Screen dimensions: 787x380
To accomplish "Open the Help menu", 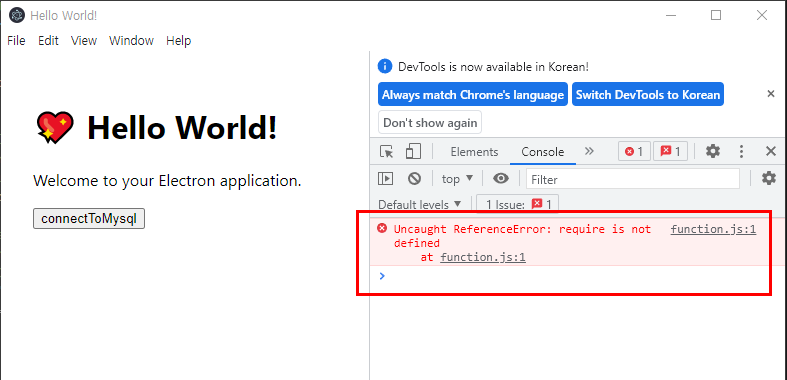I will tap(179, 41).
